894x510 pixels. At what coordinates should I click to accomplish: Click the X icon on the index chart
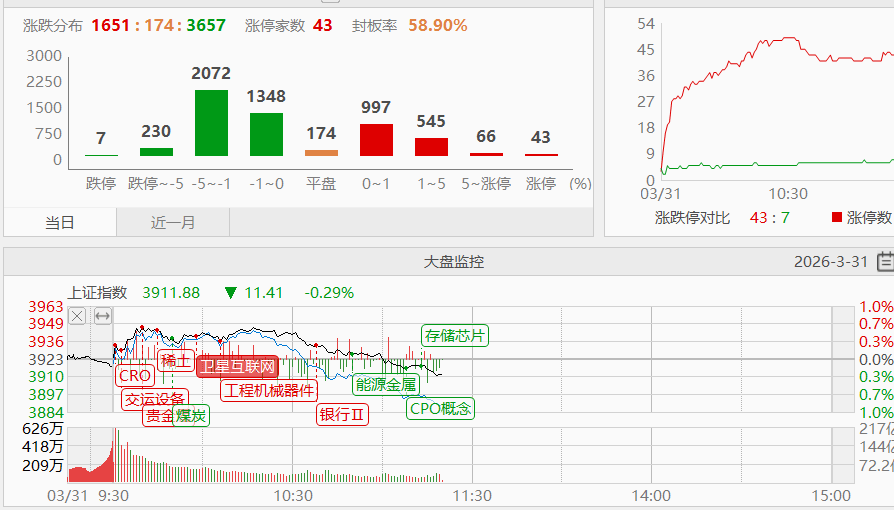click(77, 316)
